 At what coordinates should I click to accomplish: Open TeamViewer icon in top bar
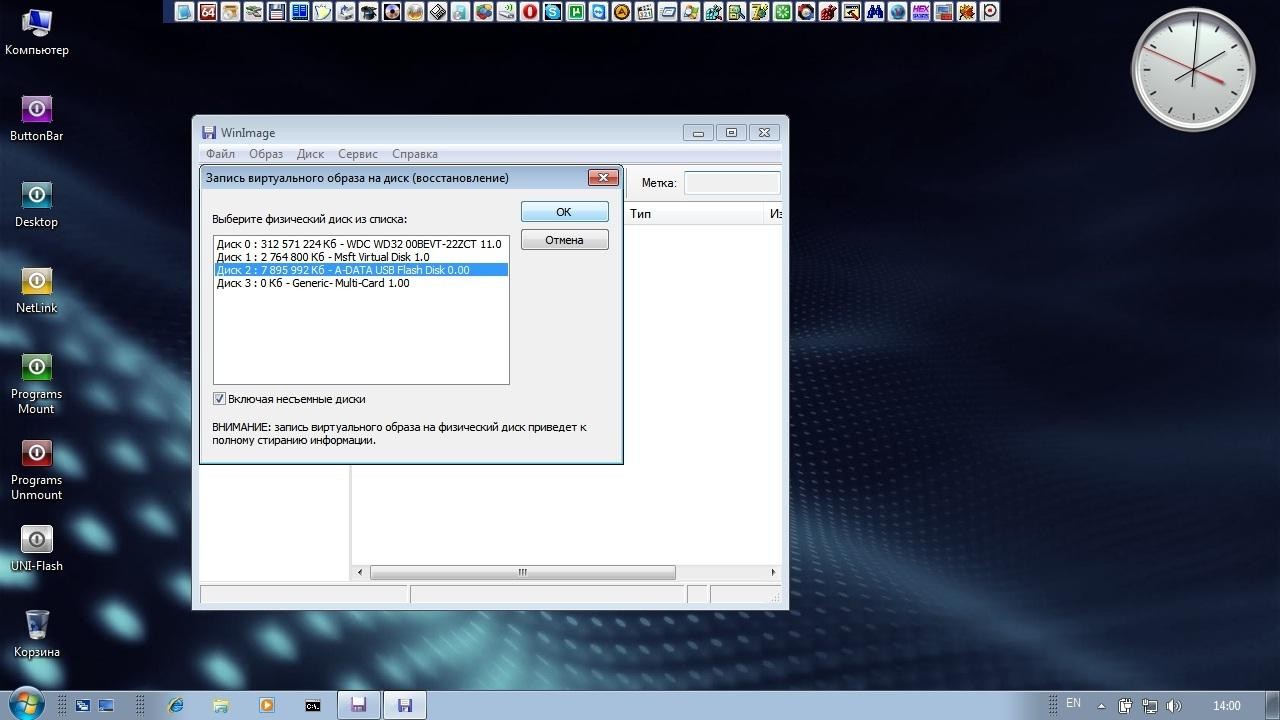(x=598, y=12)
